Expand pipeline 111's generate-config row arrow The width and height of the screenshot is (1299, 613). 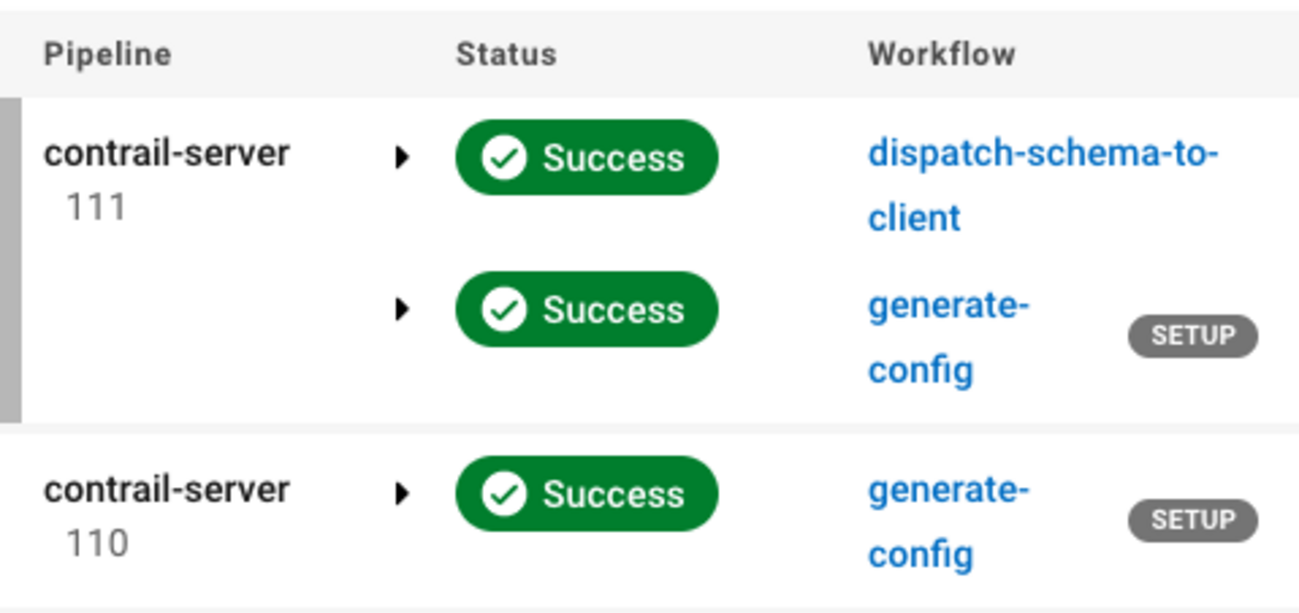click(402, 309)
